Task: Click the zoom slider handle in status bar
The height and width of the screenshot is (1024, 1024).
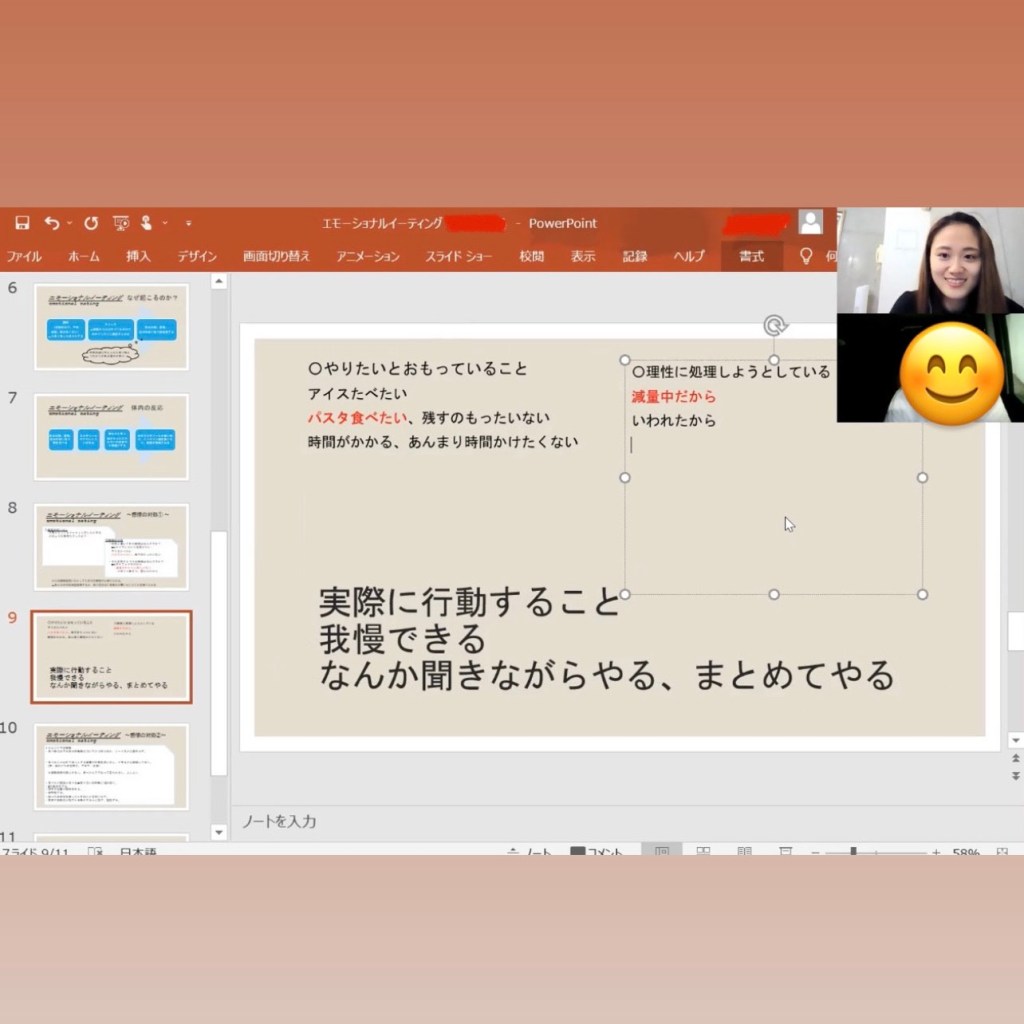Action: pos(853,852)
